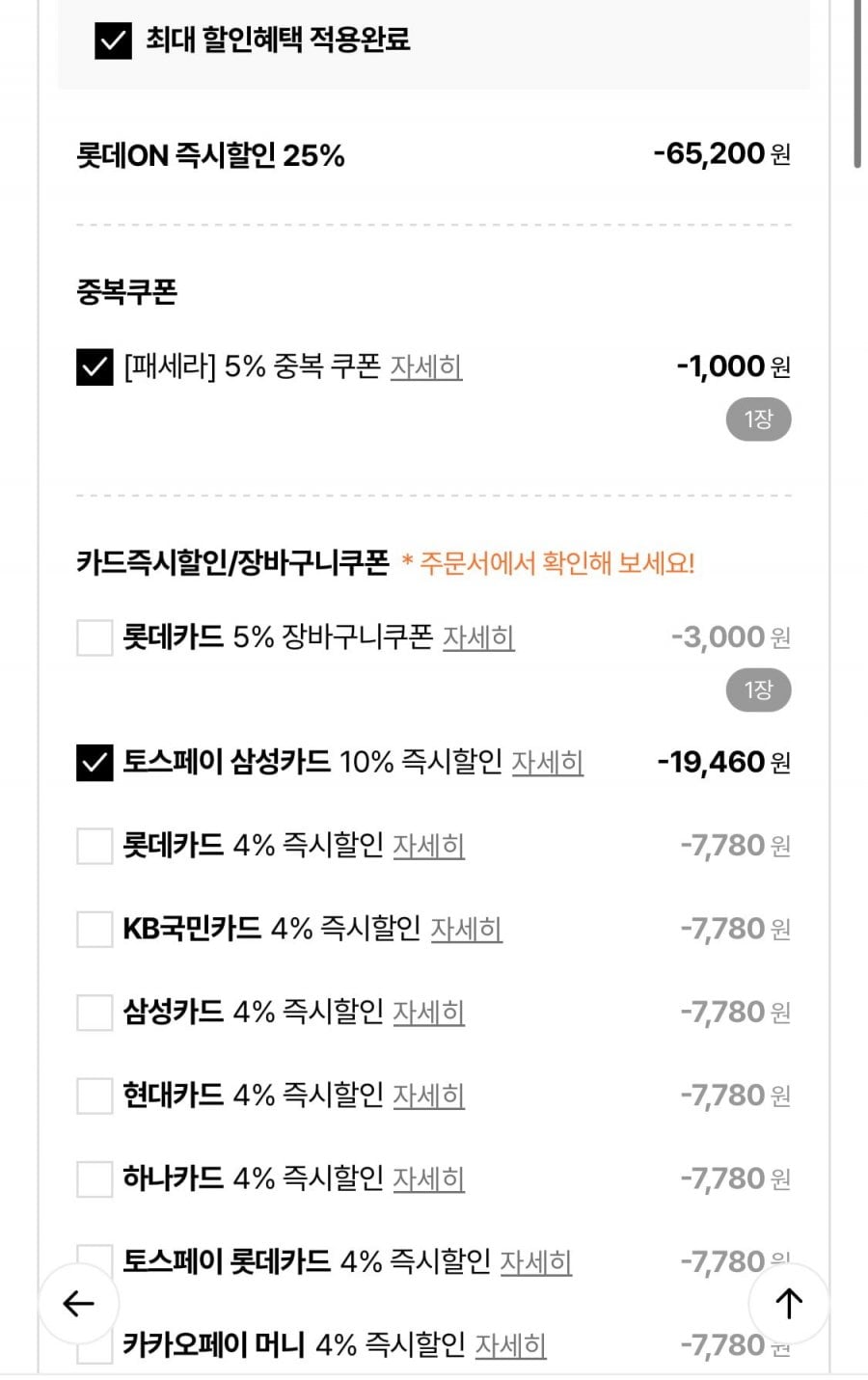Tap the 1장 badge under 중복 쿠폰 amount
Viewport: 868px width, 1380px height.
pyautogui.click(x=758, y=419)
